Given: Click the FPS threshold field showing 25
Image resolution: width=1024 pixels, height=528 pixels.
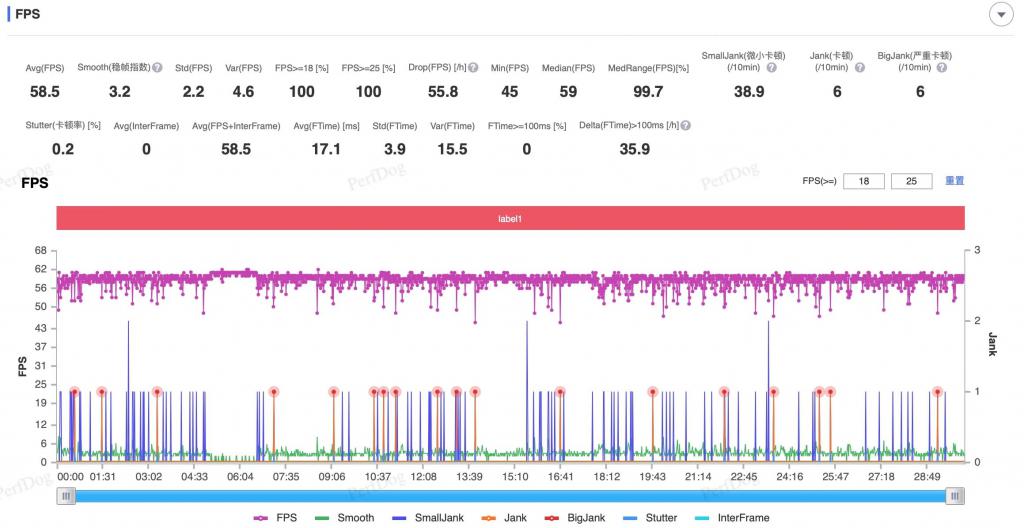Looking at the screenshot, I should (x=911, y=181).
